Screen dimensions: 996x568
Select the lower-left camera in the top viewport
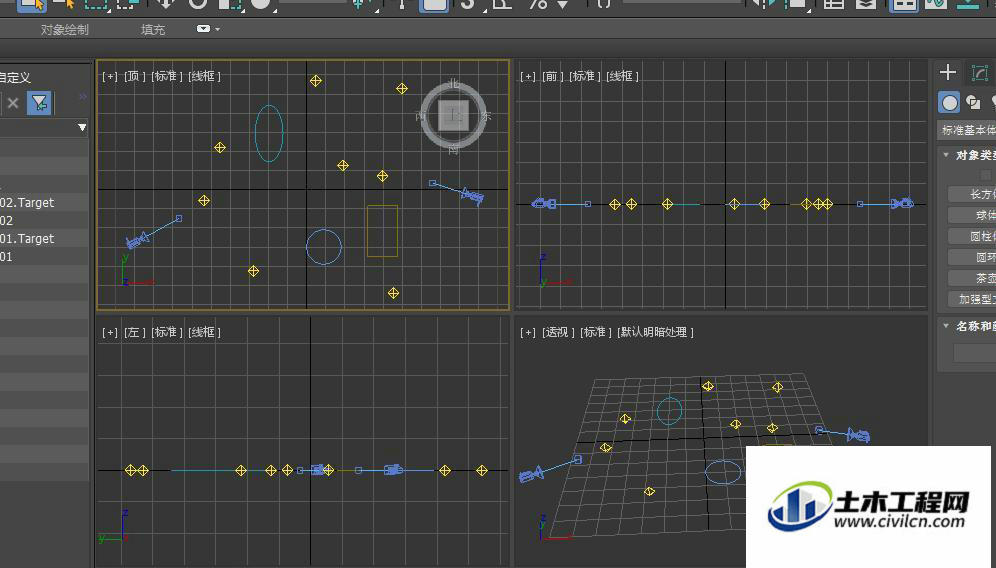[137, 240]
